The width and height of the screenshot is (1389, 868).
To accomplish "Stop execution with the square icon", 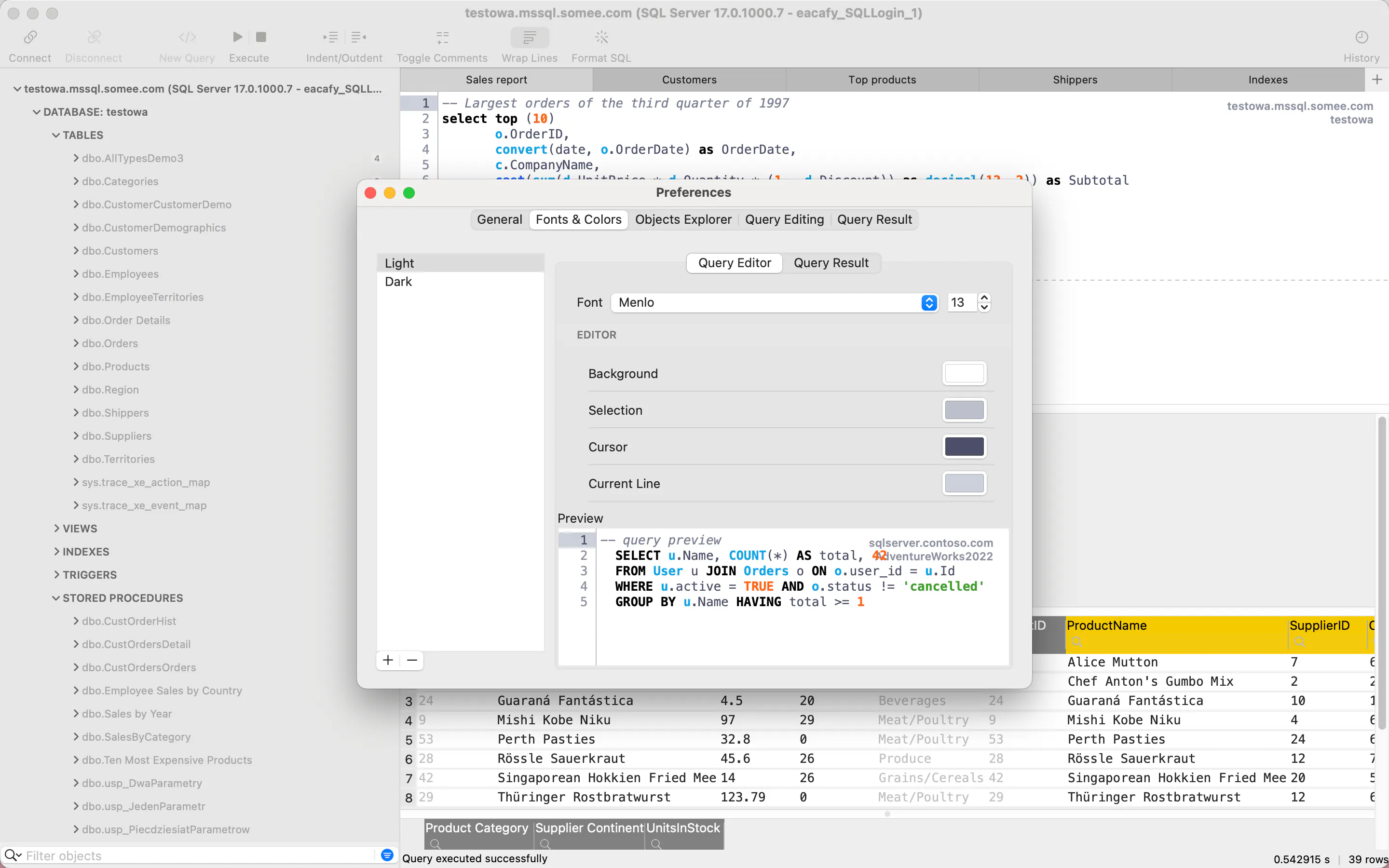I will 261,37.
